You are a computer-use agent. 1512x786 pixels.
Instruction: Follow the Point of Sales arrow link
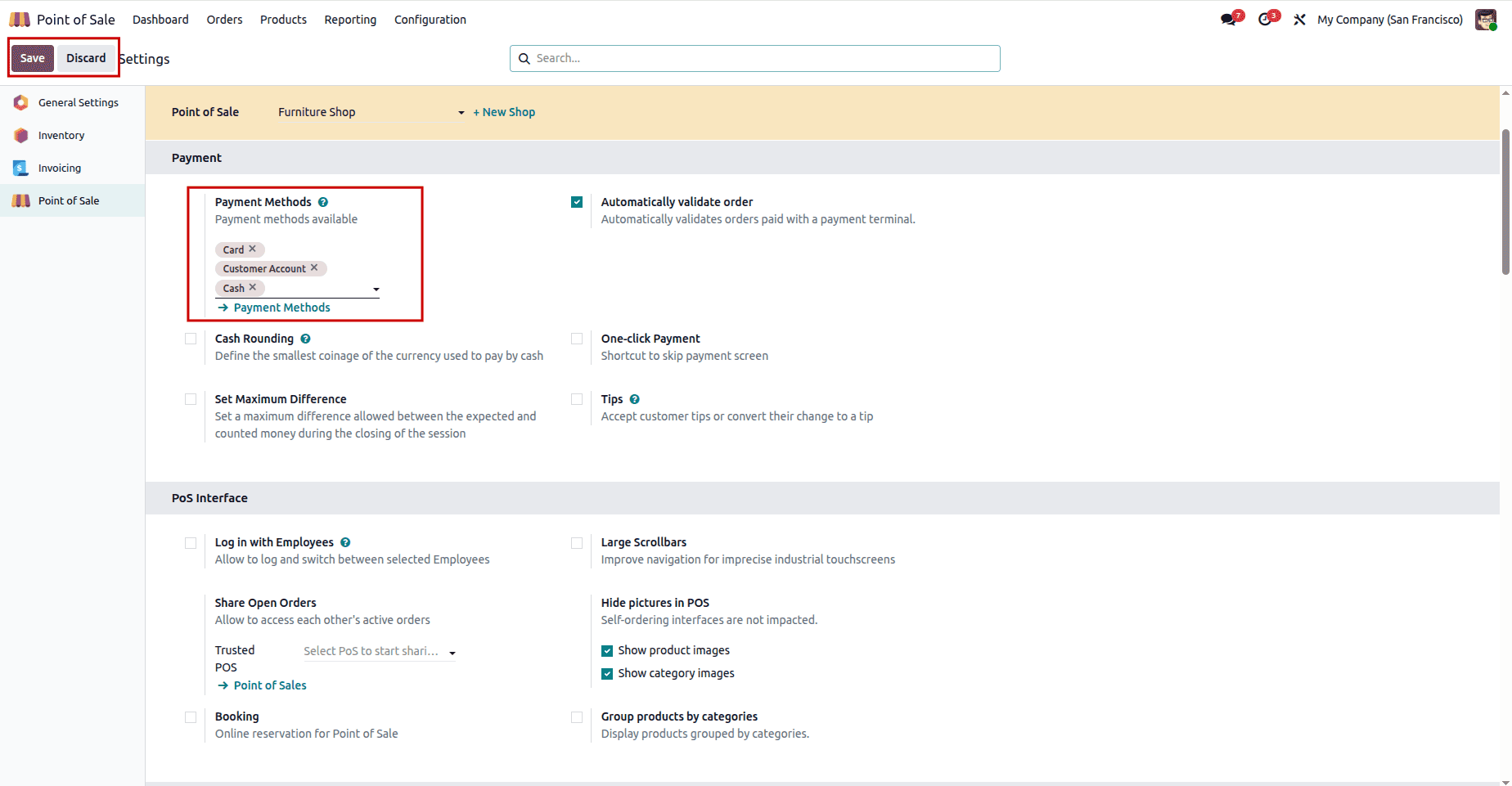(x=262, y=685)
